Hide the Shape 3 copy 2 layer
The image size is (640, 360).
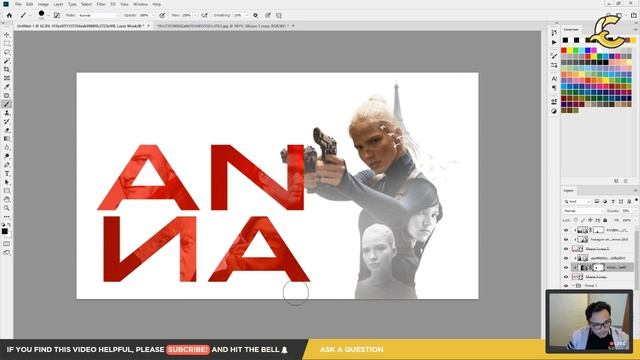pyautogui.click(x=566, y=249)
